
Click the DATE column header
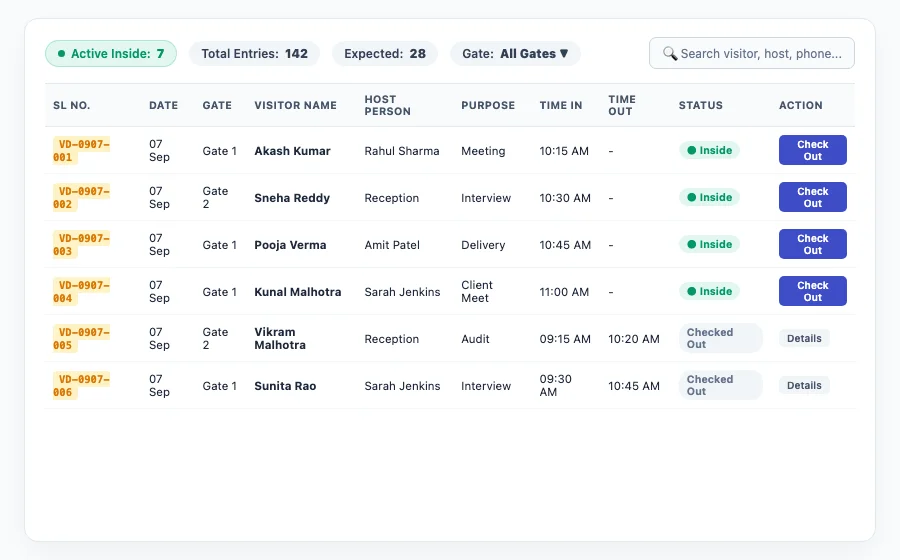click(164, 106)
